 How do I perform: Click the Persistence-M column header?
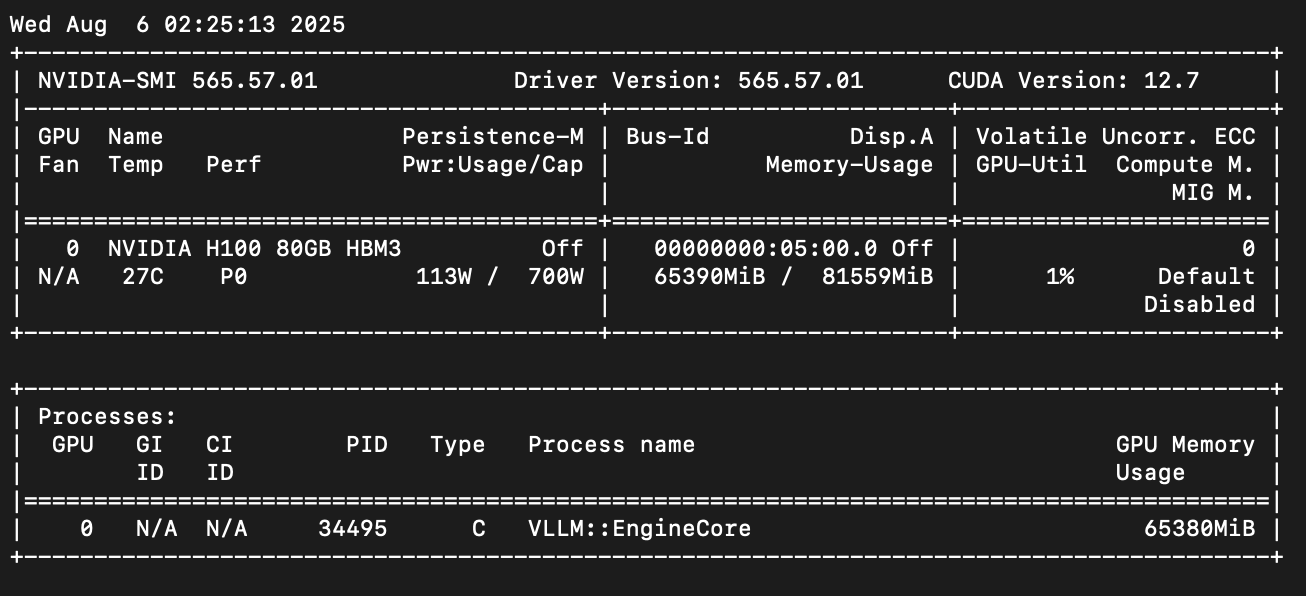tap(492, 137)
